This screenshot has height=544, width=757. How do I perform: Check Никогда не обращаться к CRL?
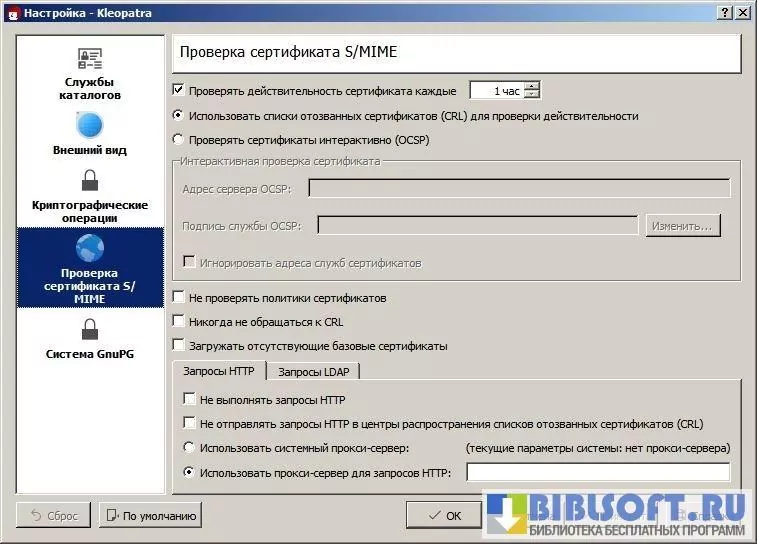[x=179, y=322]
